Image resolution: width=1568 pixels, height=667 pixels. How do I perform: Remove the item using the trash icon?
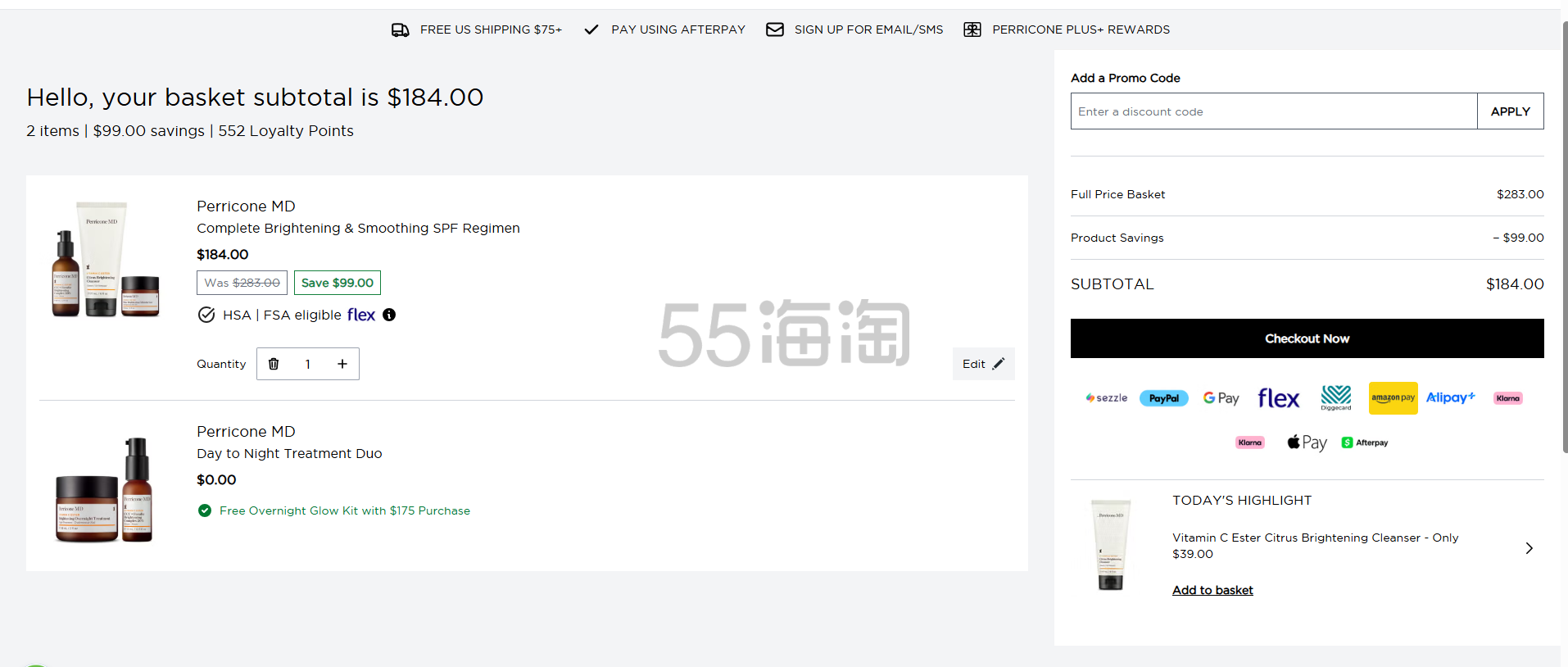coord(274,364)
